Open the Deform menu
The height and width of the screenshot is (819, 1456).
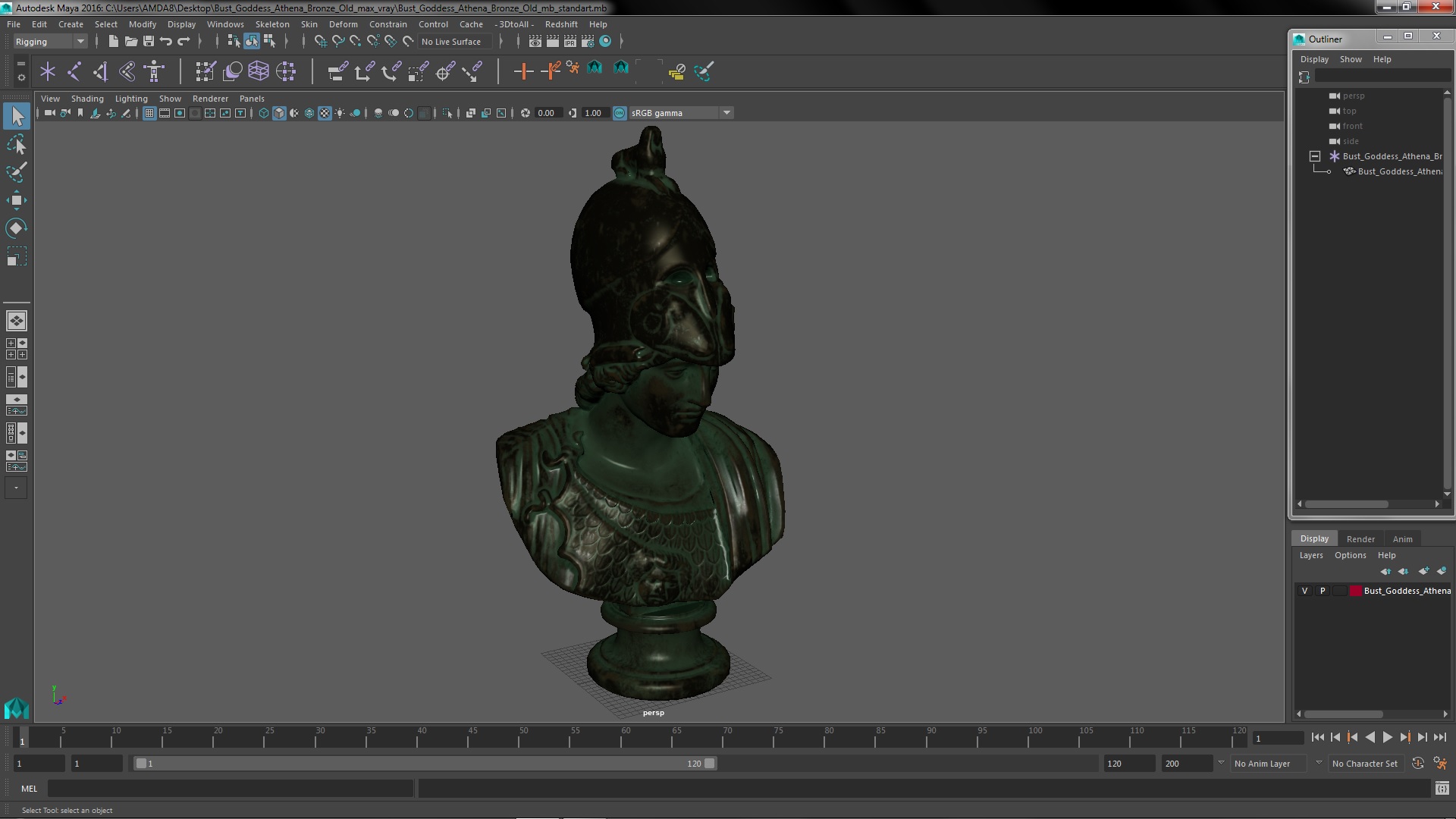[343, 24]
